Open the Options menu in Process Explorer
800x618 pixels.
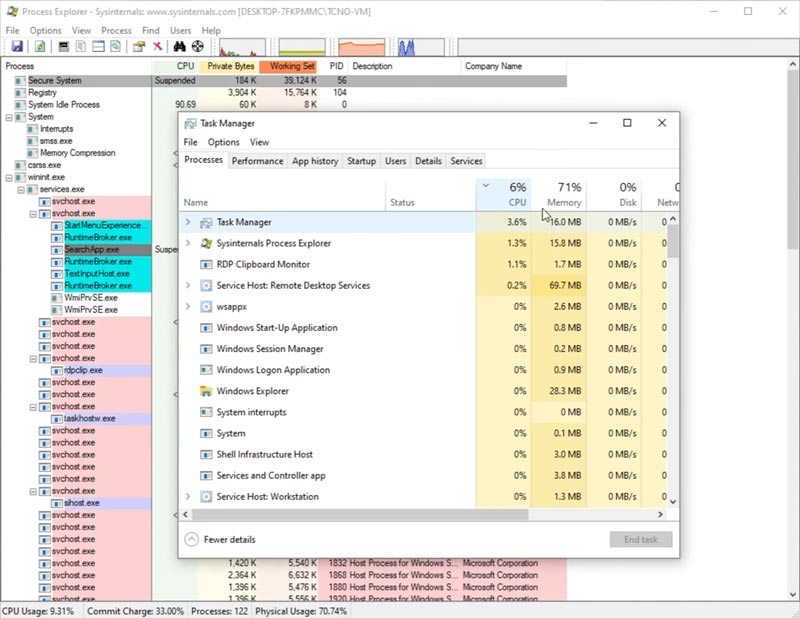[x=45, y=31]
